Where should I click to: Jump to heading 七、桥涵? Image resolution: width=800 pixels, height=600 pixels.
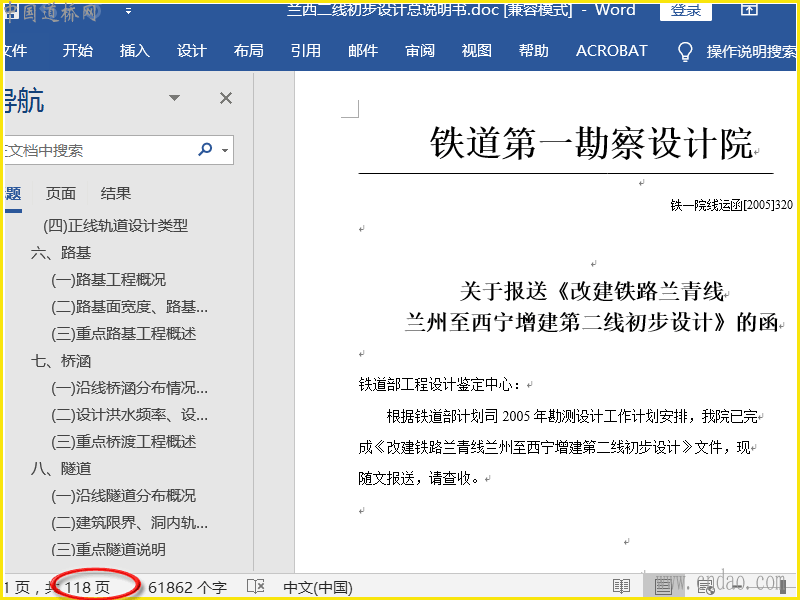(61, 361)
